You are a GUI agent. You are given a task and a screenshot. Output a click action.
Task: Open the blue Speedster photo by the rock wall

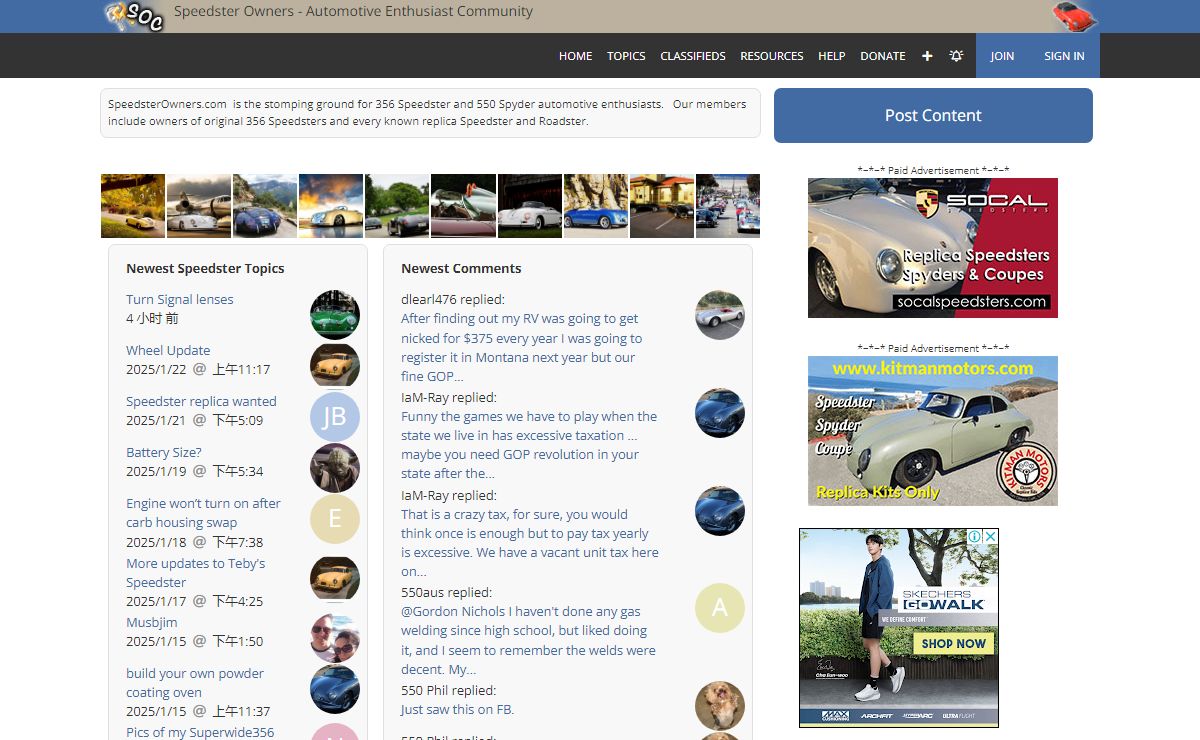(x=596, y=206)
